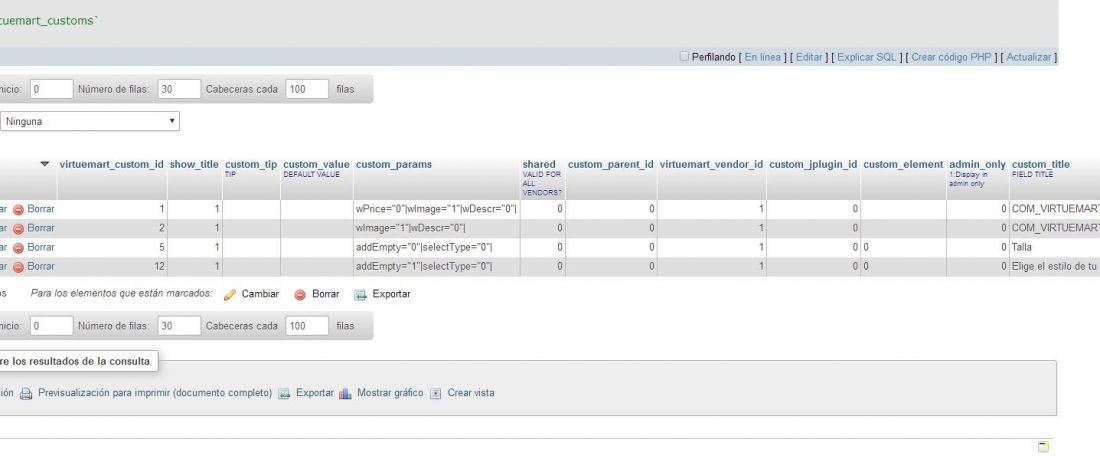The height and width of the screenshot is (472, 1100).
Task: Click the Borrar icon in row id 1
Action: click(19, 209)
